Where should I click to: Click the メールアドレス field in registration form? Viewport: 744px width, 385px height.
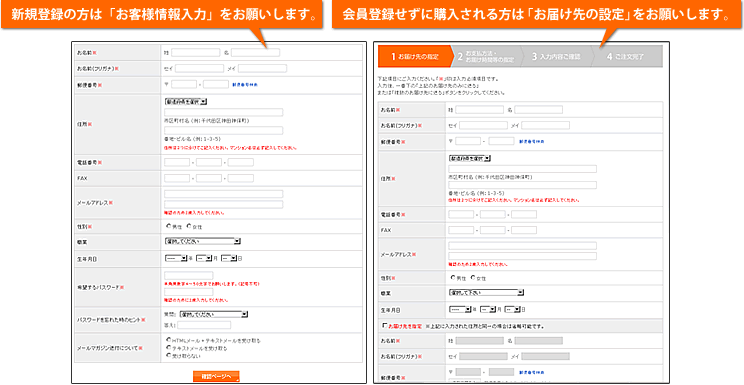(223, 194)
